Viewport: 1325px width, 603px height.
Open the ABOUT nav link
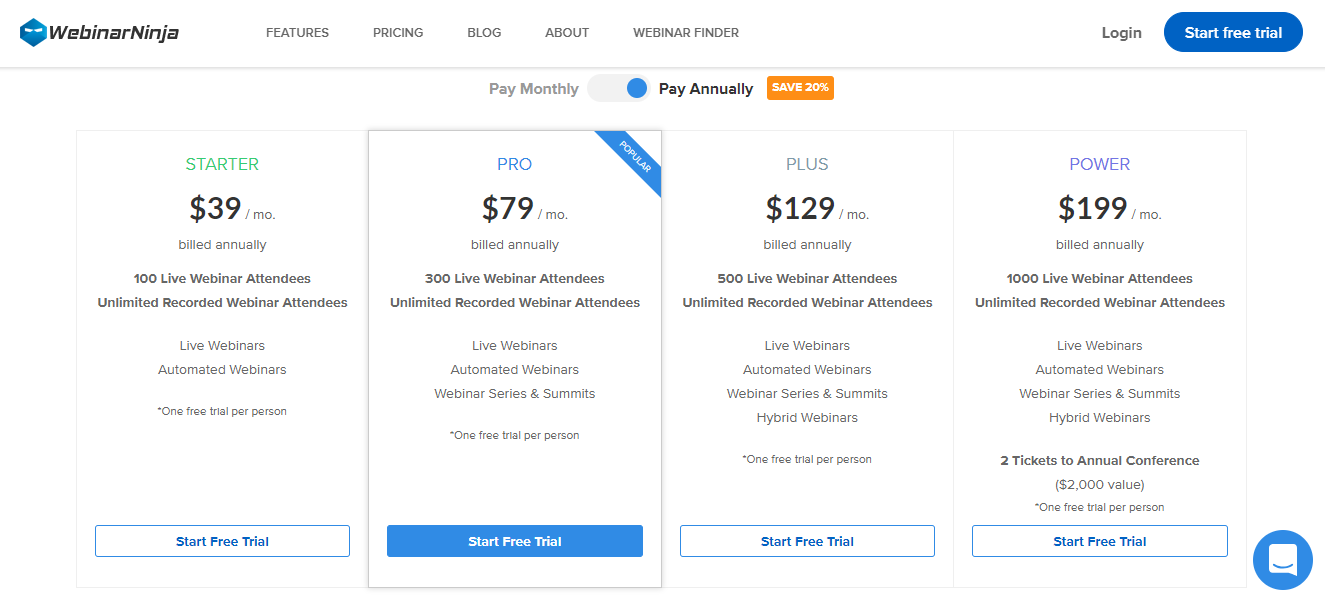[567, 33]
